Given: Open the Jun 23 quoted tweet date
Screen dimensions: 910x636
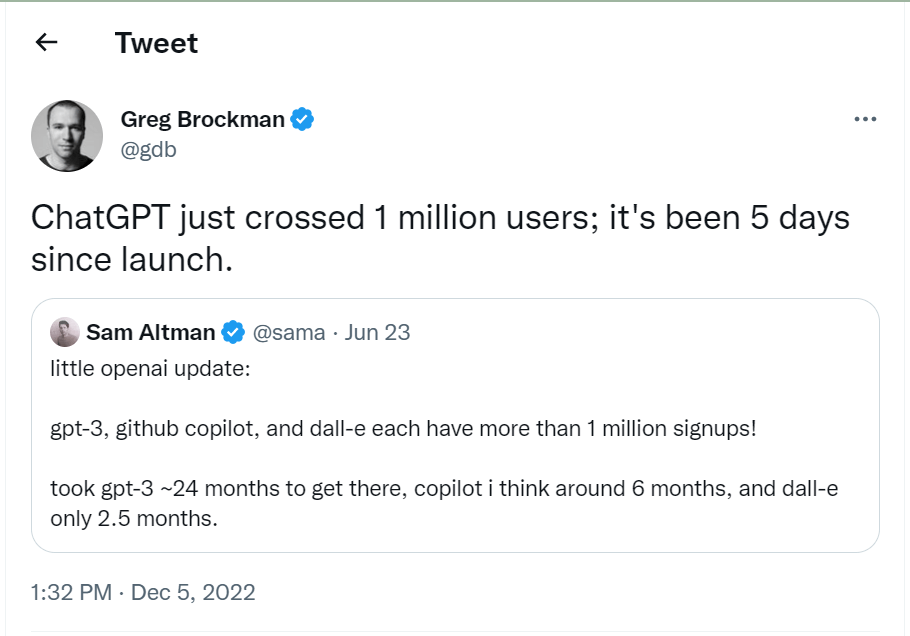Looking at the screenshot, I should pos(377,333).
